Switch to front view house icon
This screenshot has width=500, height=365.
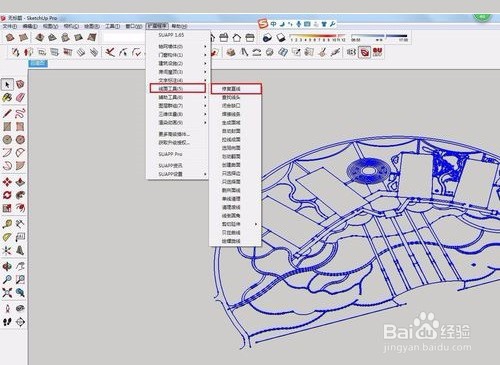(x=237, y=37)
